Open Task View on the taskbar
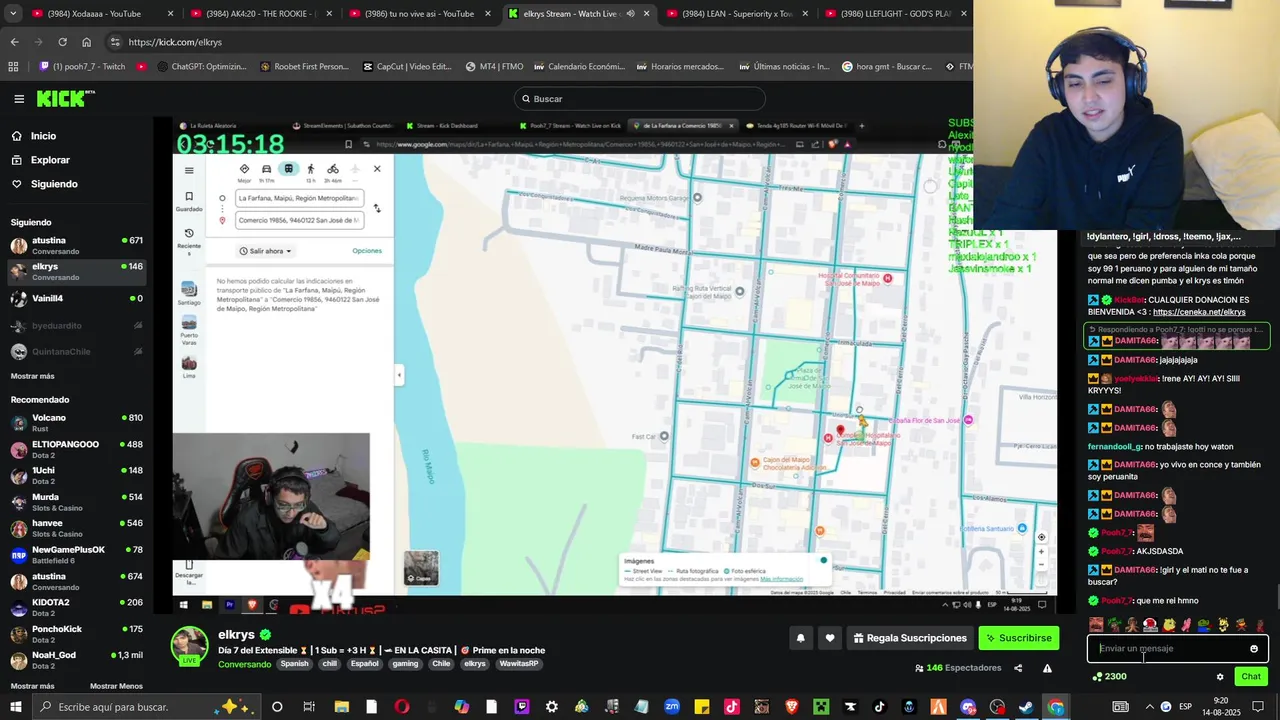Screen dimensions: 1280x720 [309, 707]
